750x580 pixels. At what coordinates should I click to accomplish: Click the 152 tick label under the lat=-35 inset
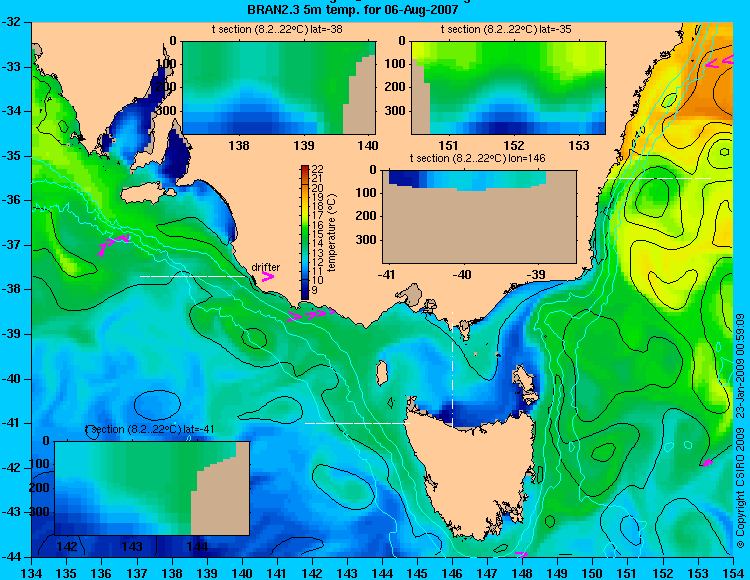click(x=514, y=145)
